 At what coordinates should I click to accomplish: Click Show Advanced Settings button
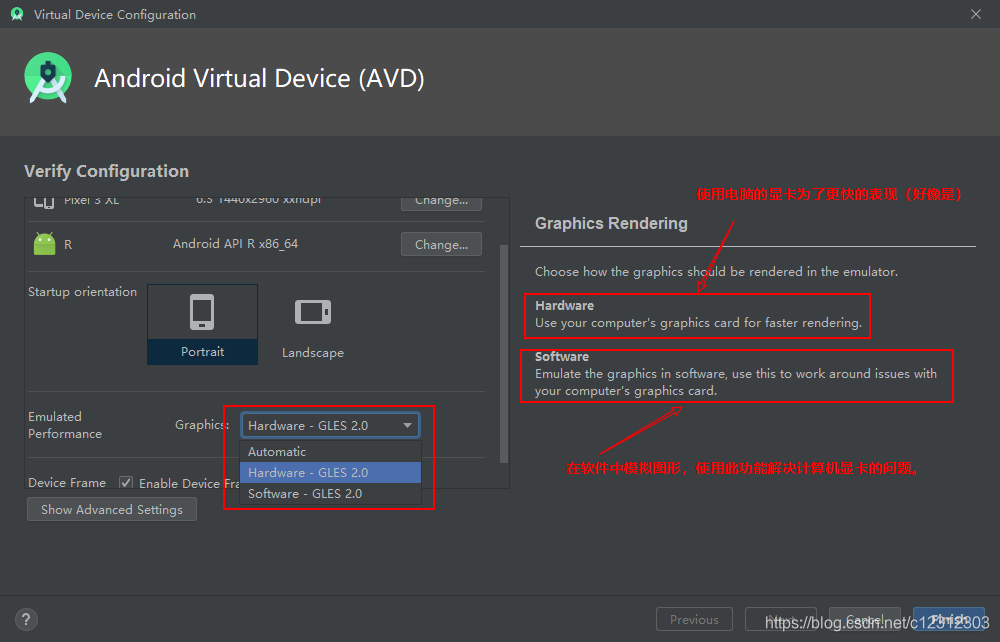coord(112,509)
